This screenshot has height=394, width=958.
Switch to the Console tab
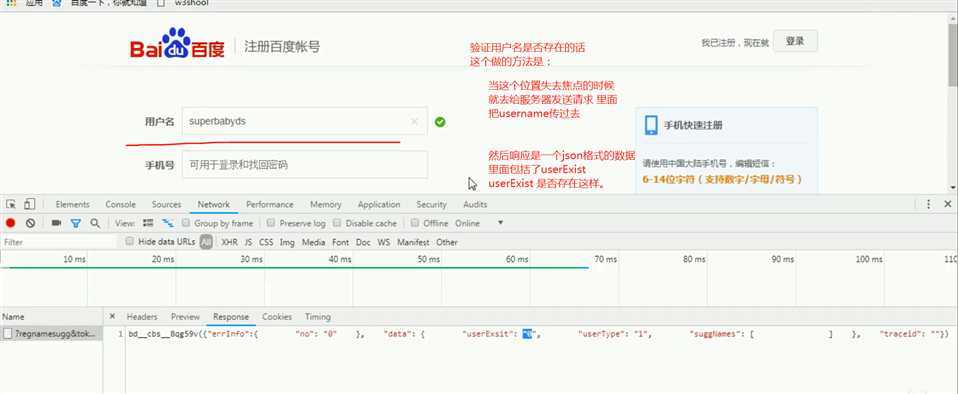coord(120,204)
